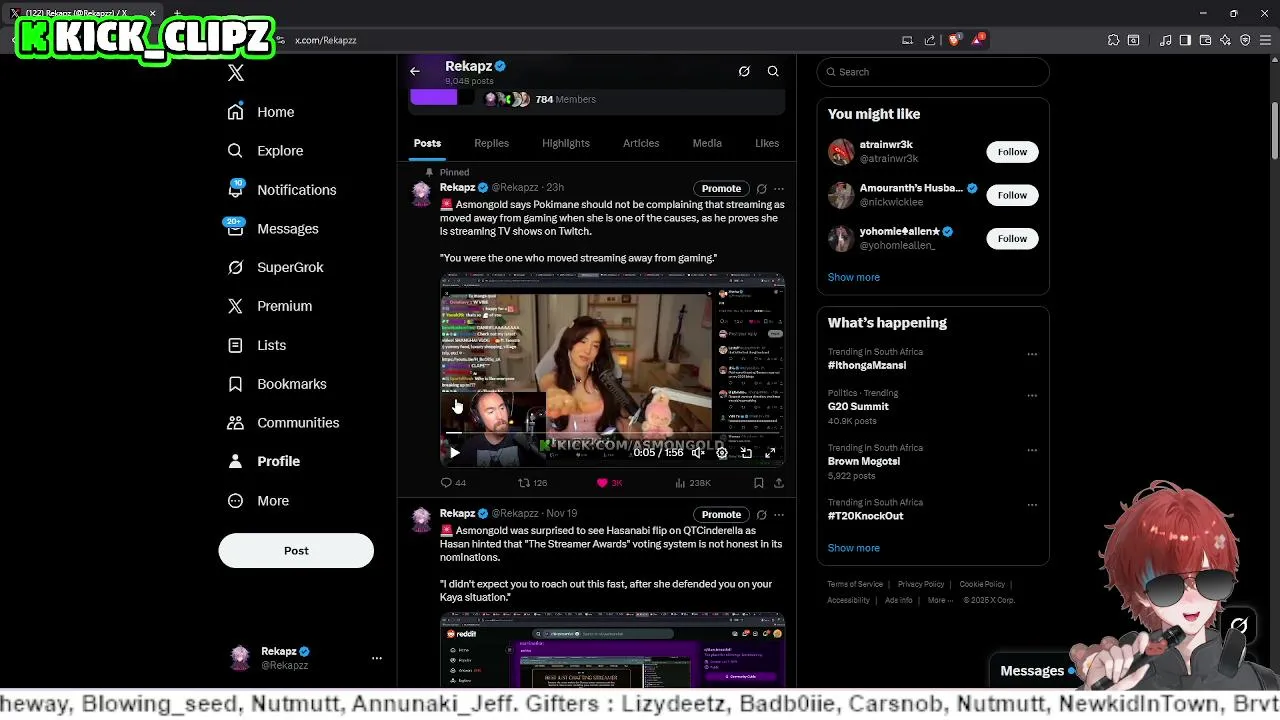
Task: Promote the Nov 19 Asmongold post
Action: click(x=721, y=514)
